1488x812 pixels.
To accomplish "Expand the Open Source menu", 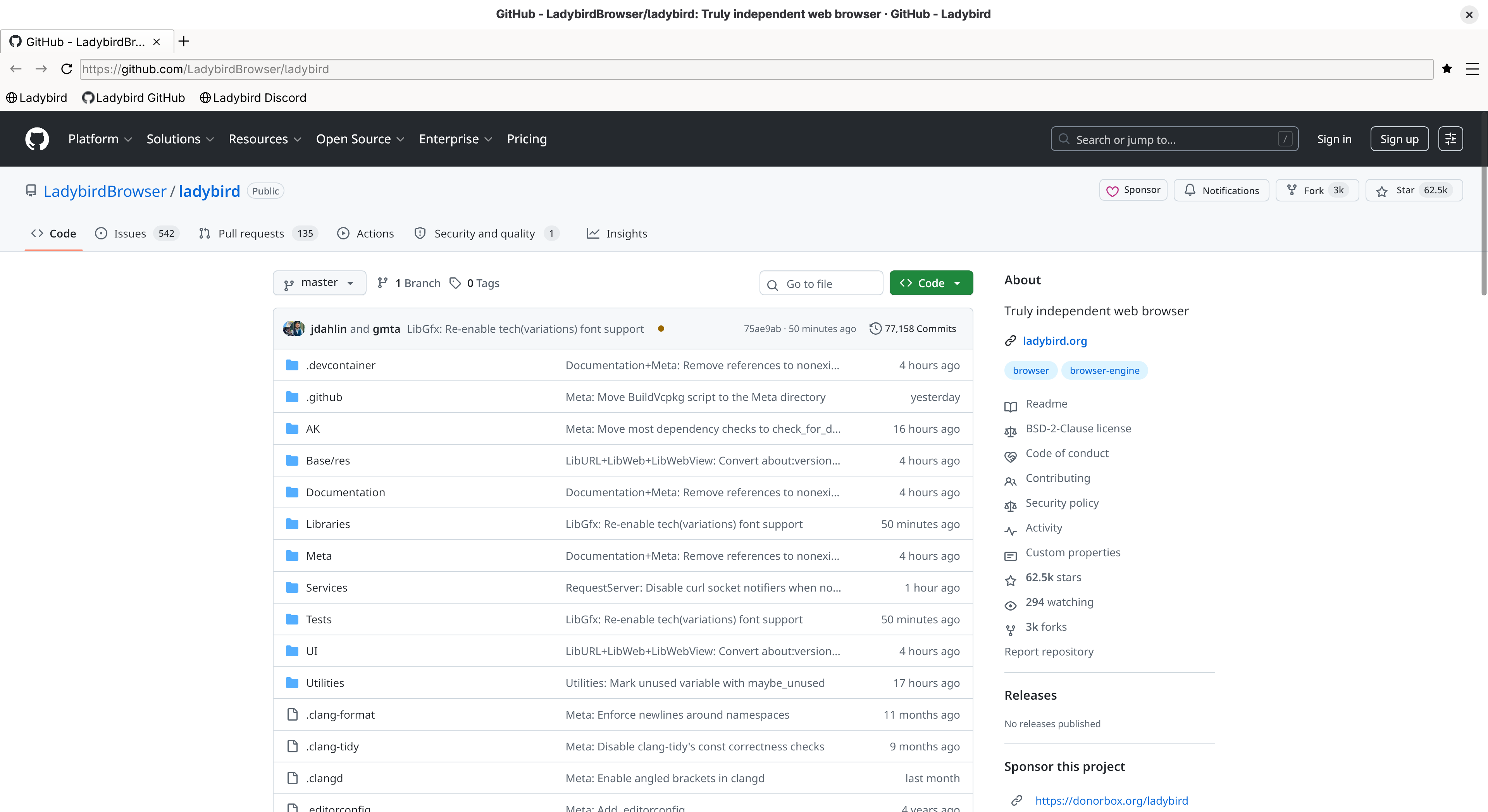I will [x=360, y=139].
